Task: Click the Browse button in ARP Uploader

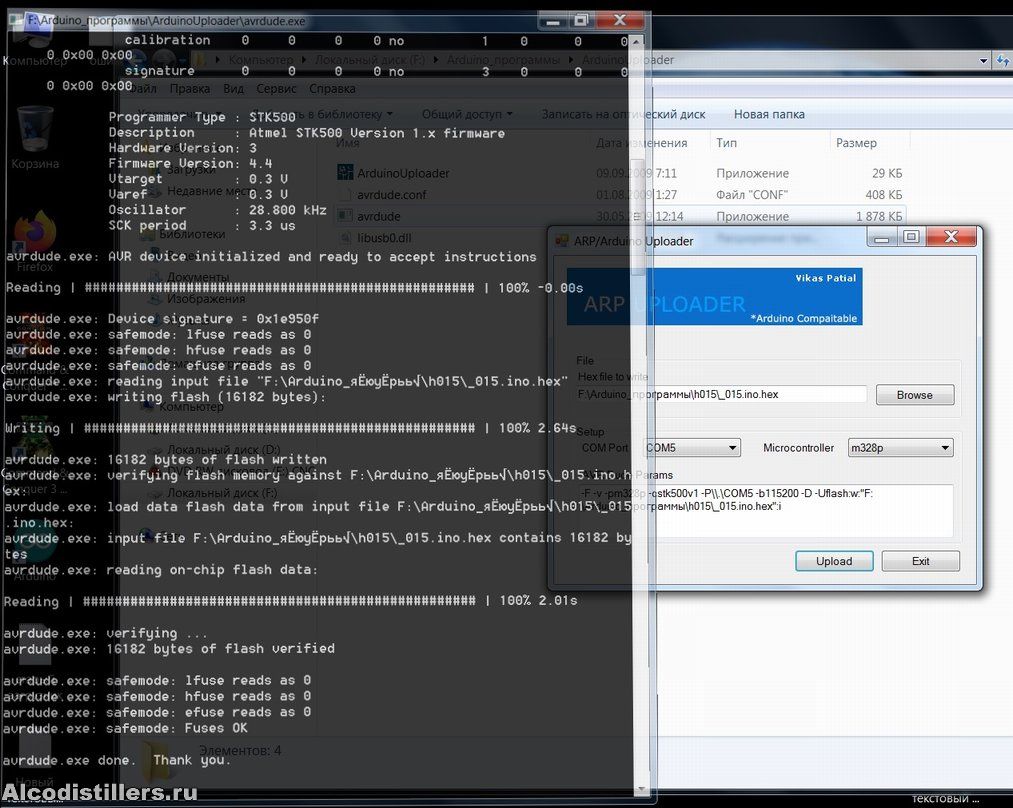Action: click(x=915, y=395)
